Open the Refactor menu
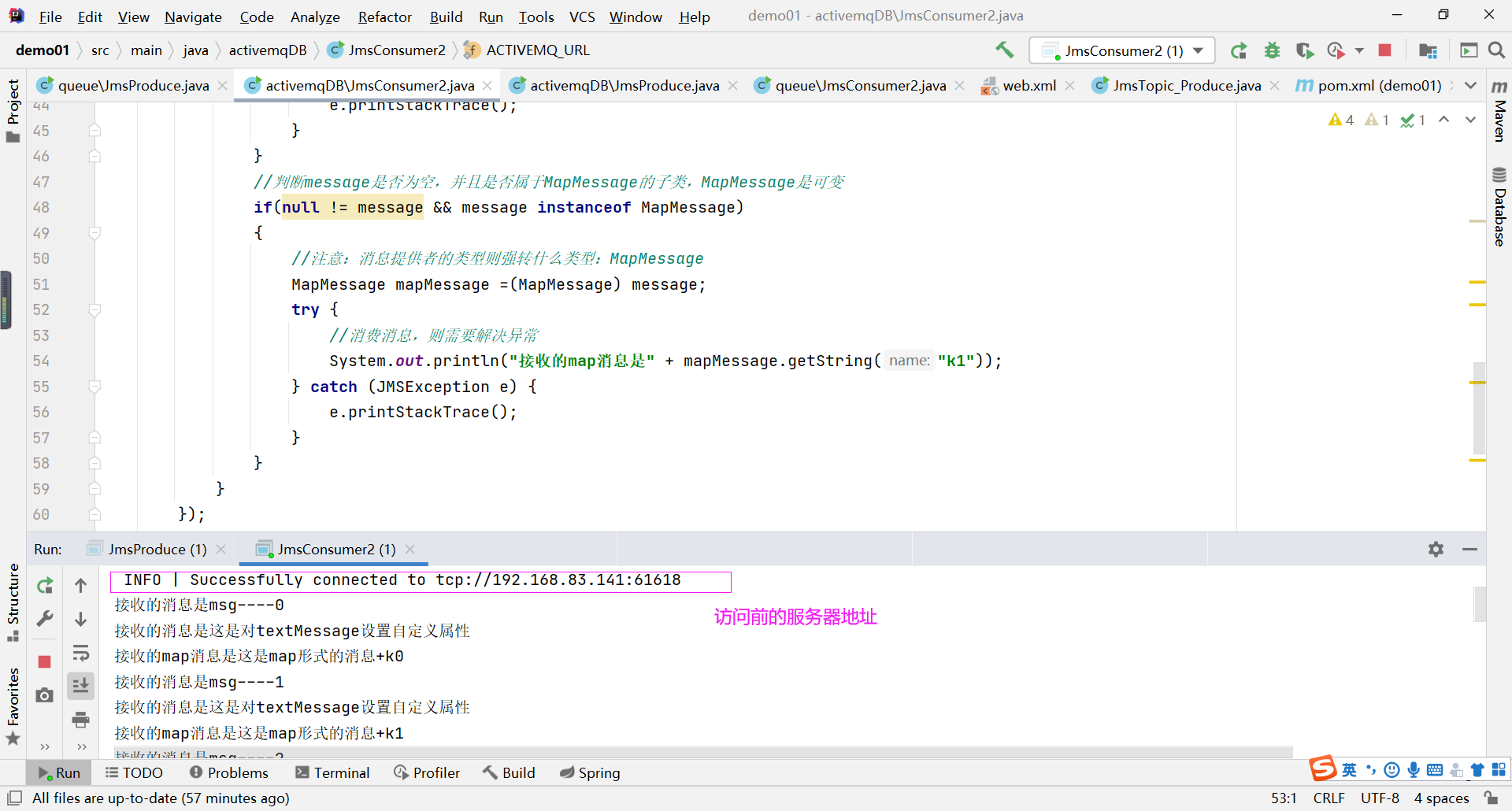Viewport: 1512px width, 811px height. click(x=384, y=17)
